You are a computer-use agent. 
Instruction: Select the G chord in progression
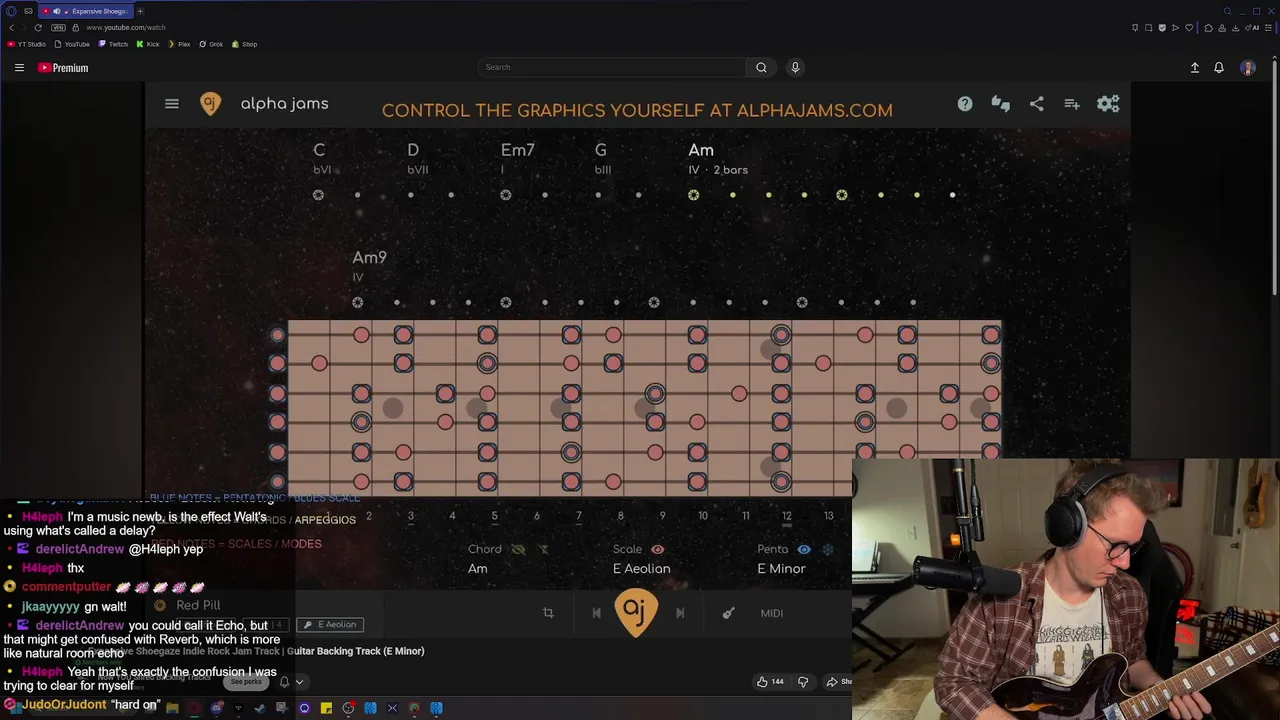pyautogui.click(x=601, y=150)
